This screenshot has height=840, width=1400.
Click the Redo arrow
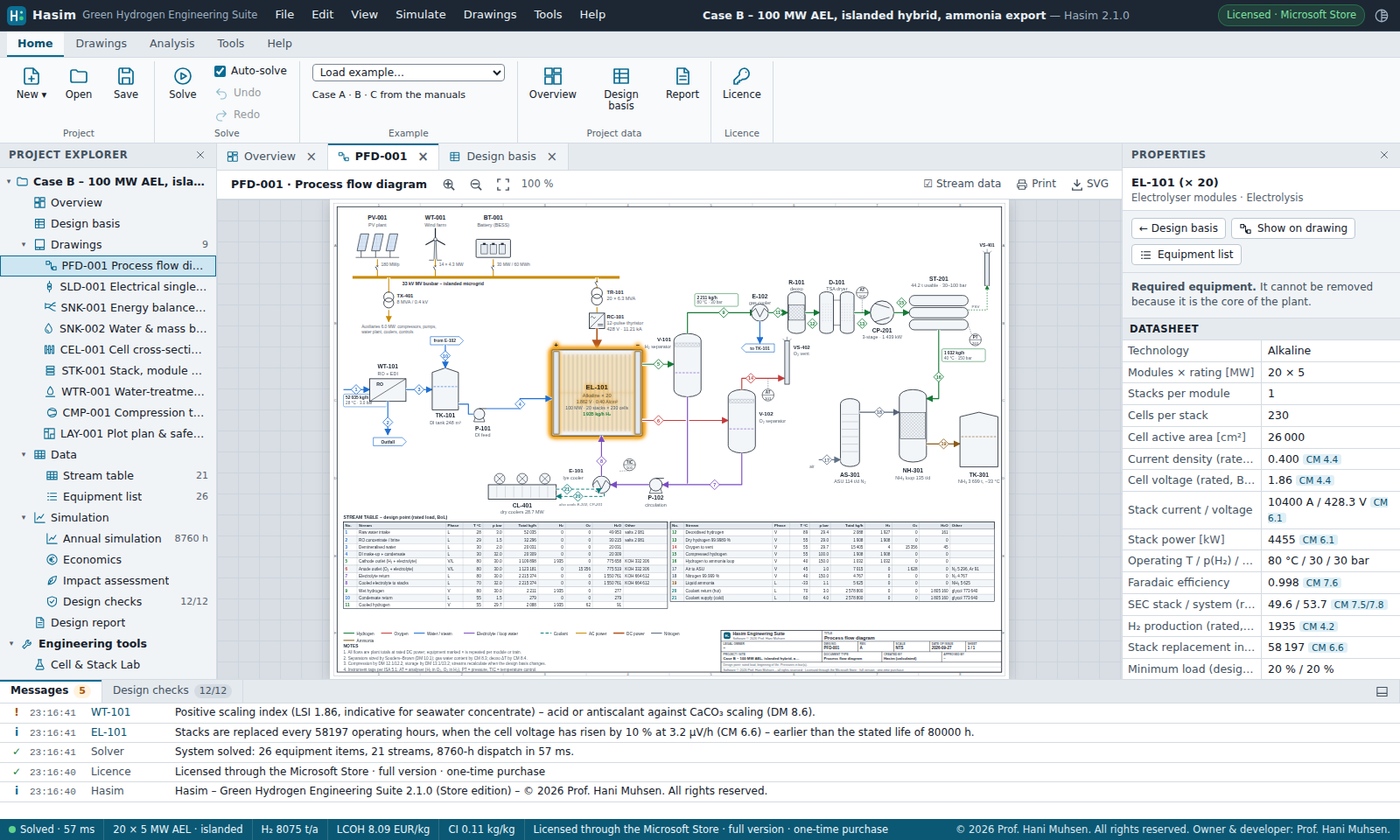tap(221, 115)
